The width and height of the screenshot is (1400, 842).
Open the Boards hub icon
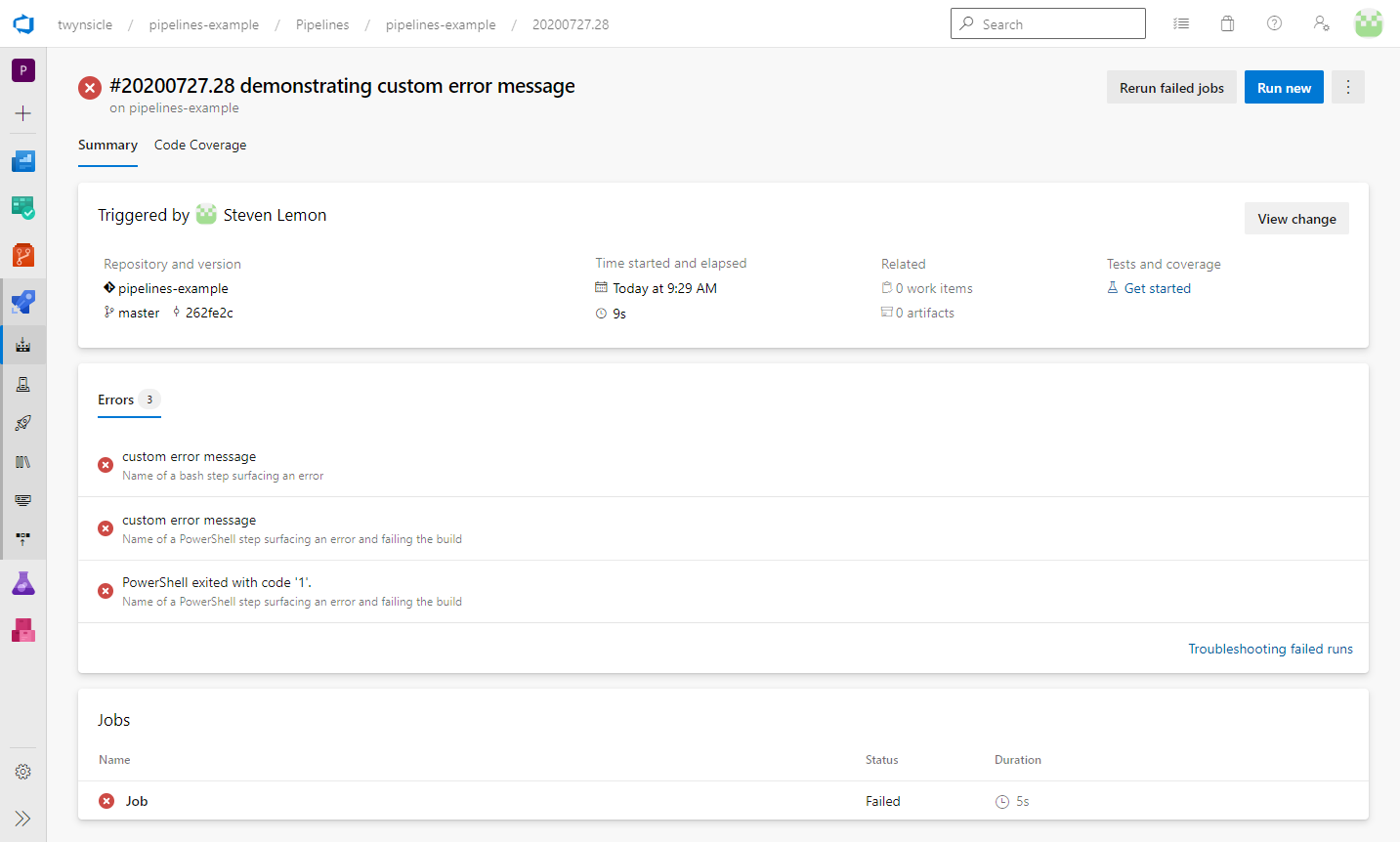pyautogui.click(x=23, y=207)
